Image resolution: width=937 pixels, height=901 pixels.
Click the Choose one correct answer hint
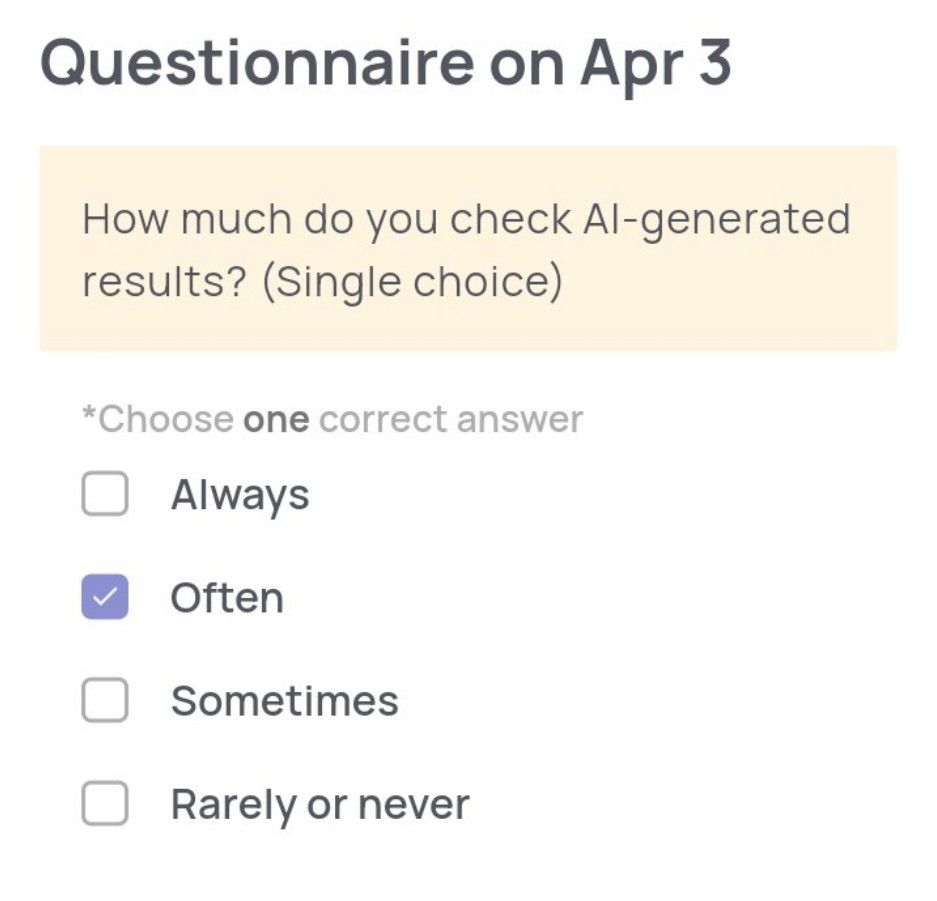coord(331,417)
